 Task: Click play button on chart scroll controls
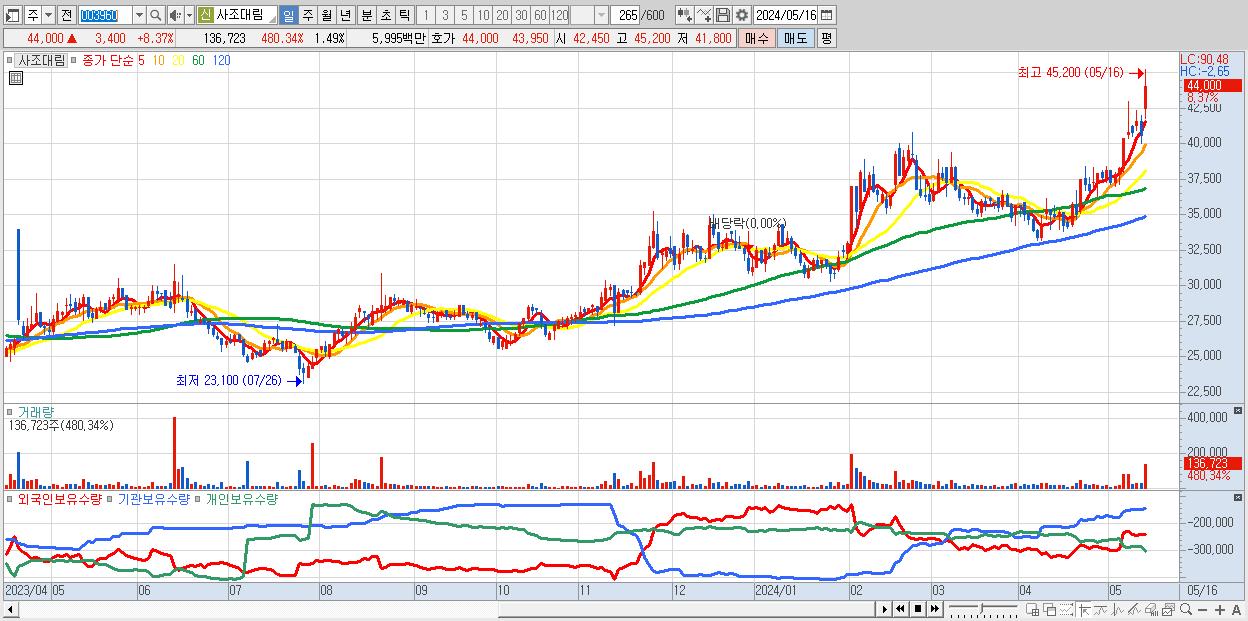tap(884, 609)
